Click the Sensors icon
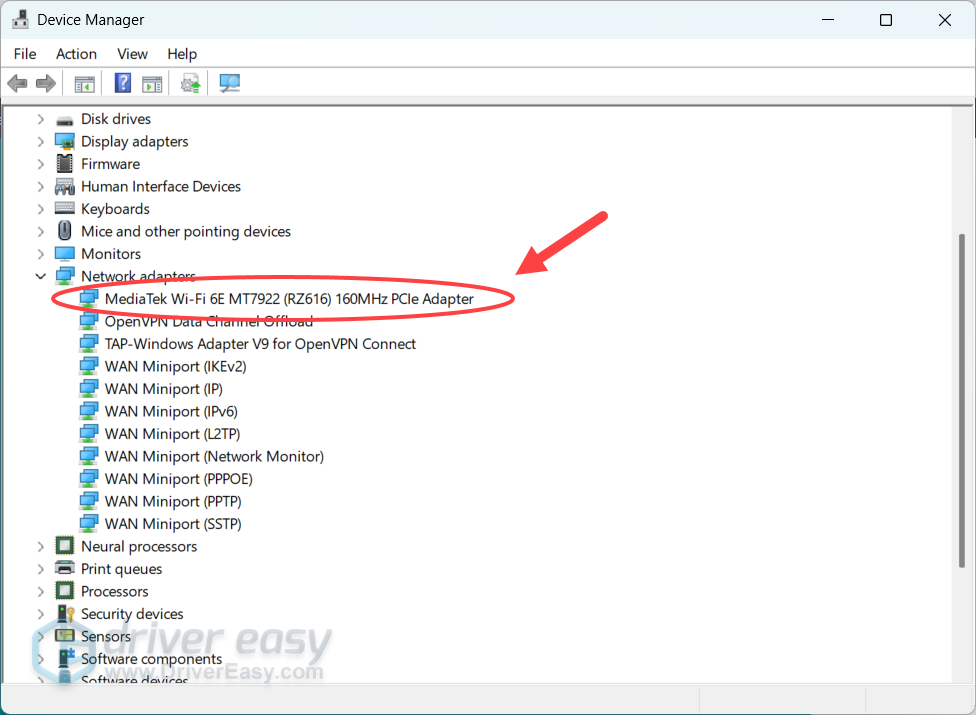The height and width of the screenshot is (715, 976). coord(65,636)
